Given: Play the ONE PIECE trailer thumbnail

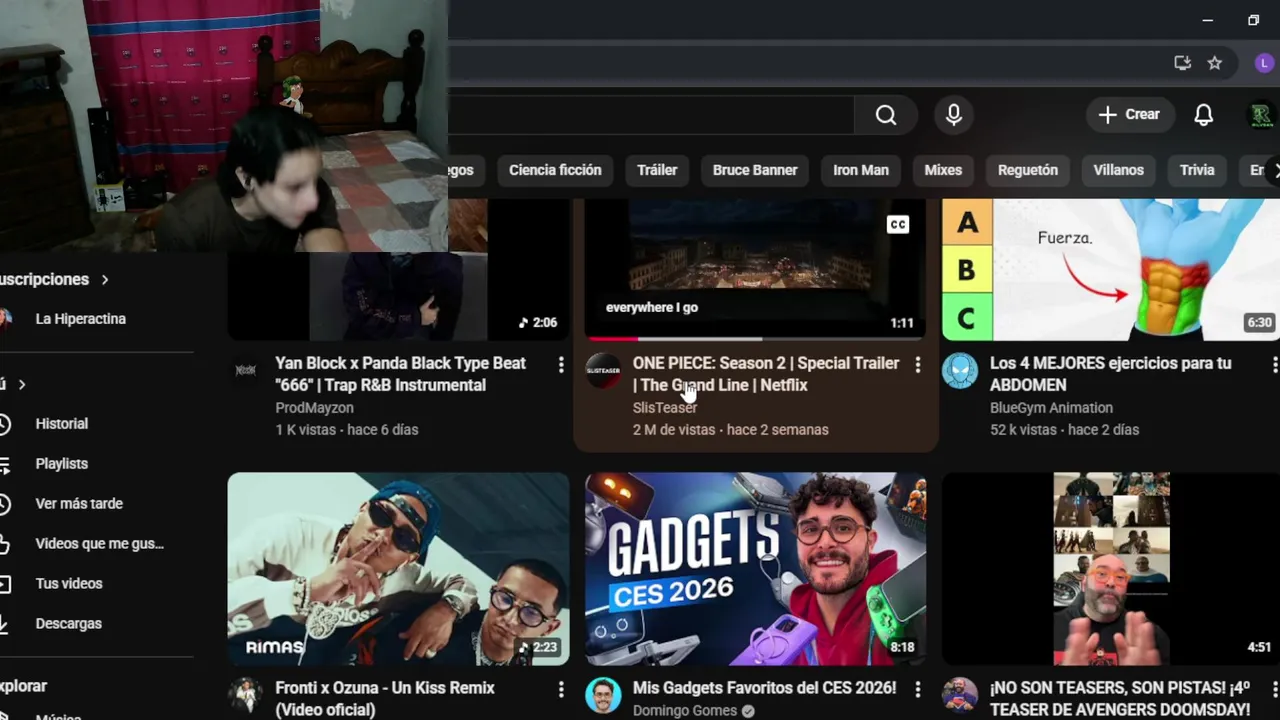Looking at the screenshot, I should point(755,268).
